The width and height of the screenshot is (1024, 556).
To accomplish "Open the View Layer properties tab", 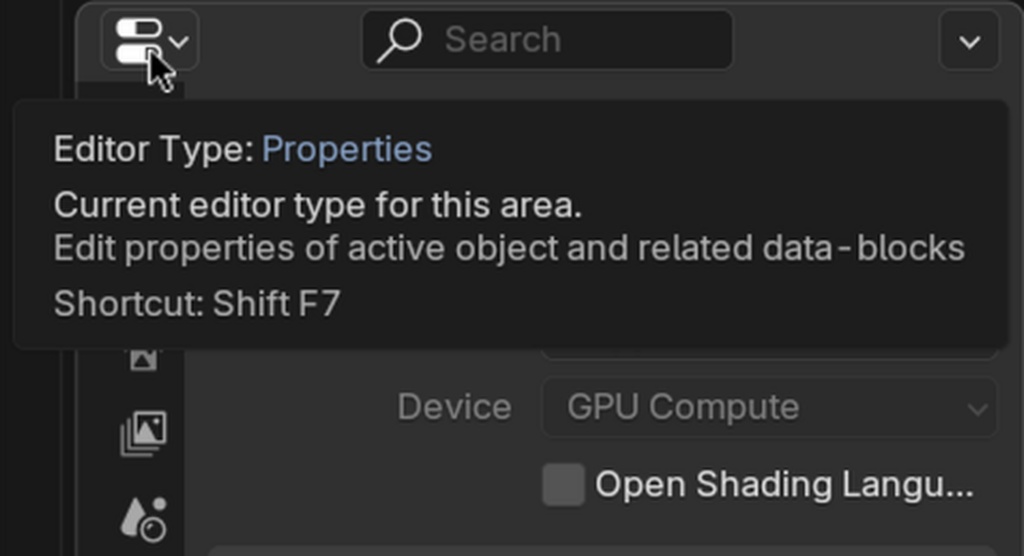I will [144, 434].
